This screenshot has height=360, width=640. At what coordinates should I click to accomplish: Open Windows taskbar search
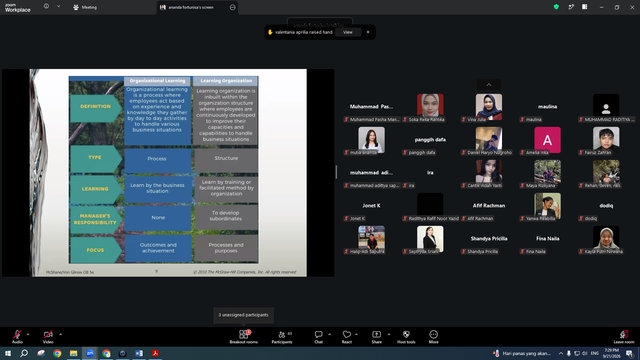[24, 353]
